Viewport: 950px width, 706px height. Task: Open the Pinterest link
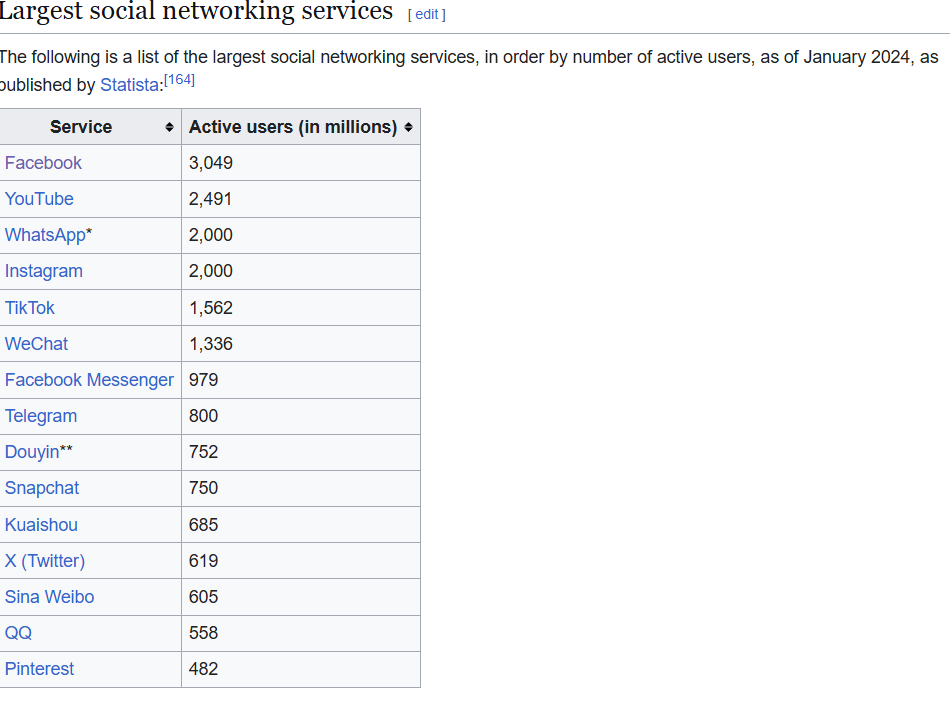[39, 669]
